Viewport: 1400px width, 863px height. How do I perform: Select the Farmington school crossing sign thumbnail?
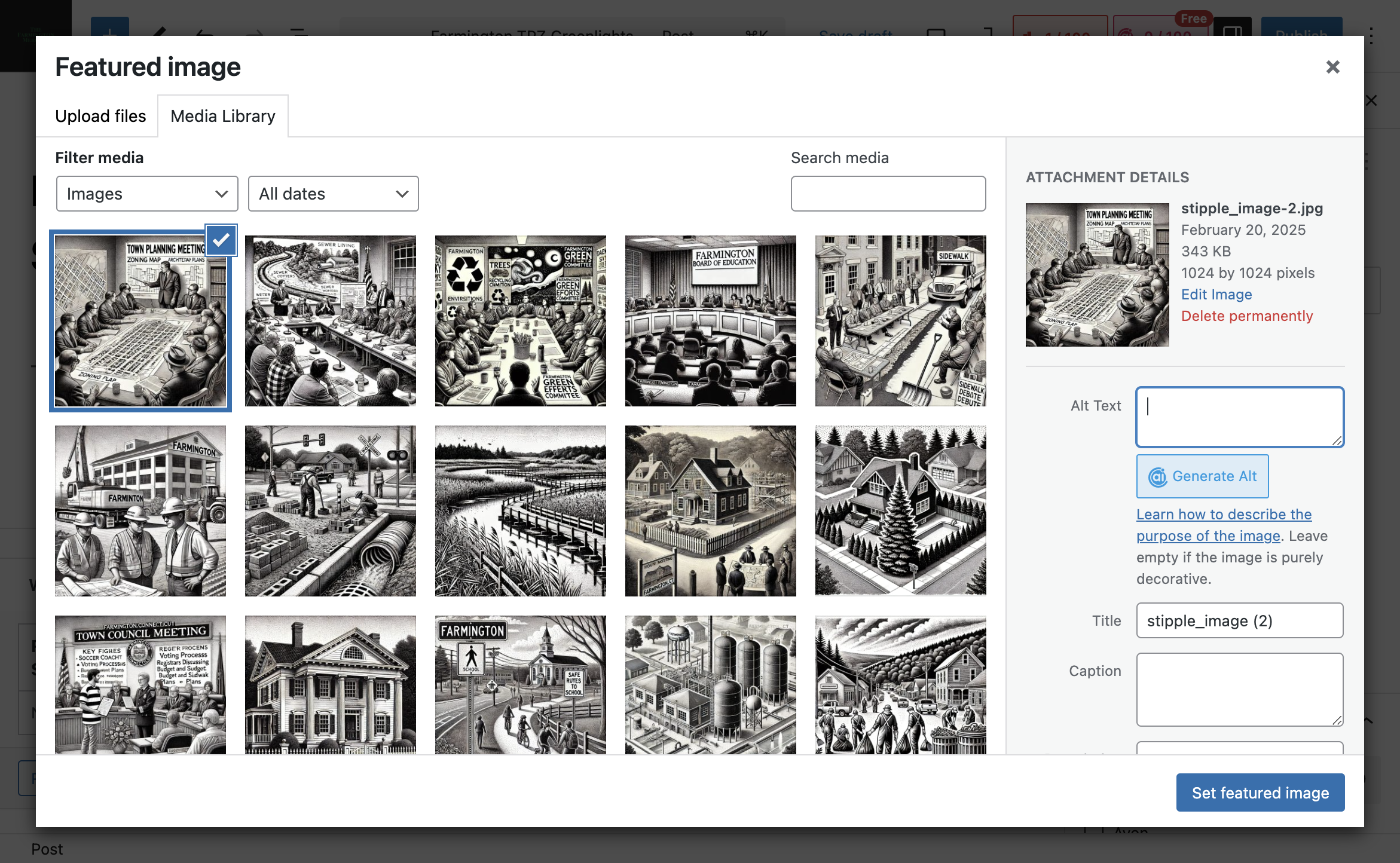(521, 685)
